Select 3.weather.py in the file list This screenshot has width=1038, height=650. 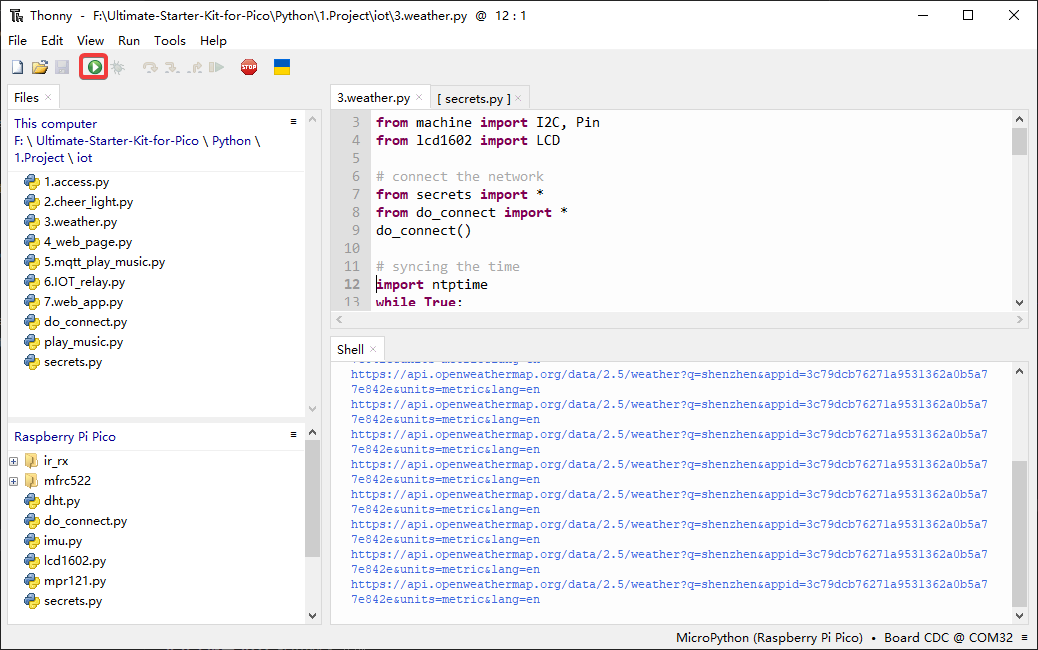[x=80, y=221]
